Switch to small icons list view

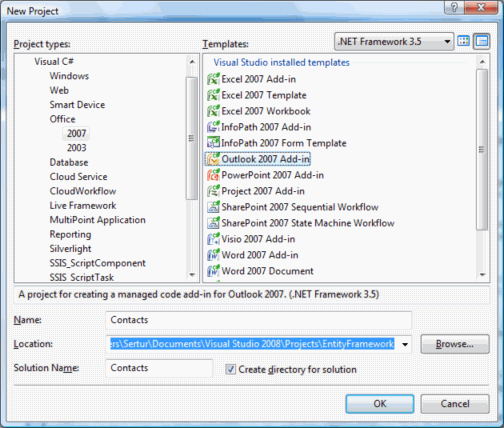click(x=482, y=41)
